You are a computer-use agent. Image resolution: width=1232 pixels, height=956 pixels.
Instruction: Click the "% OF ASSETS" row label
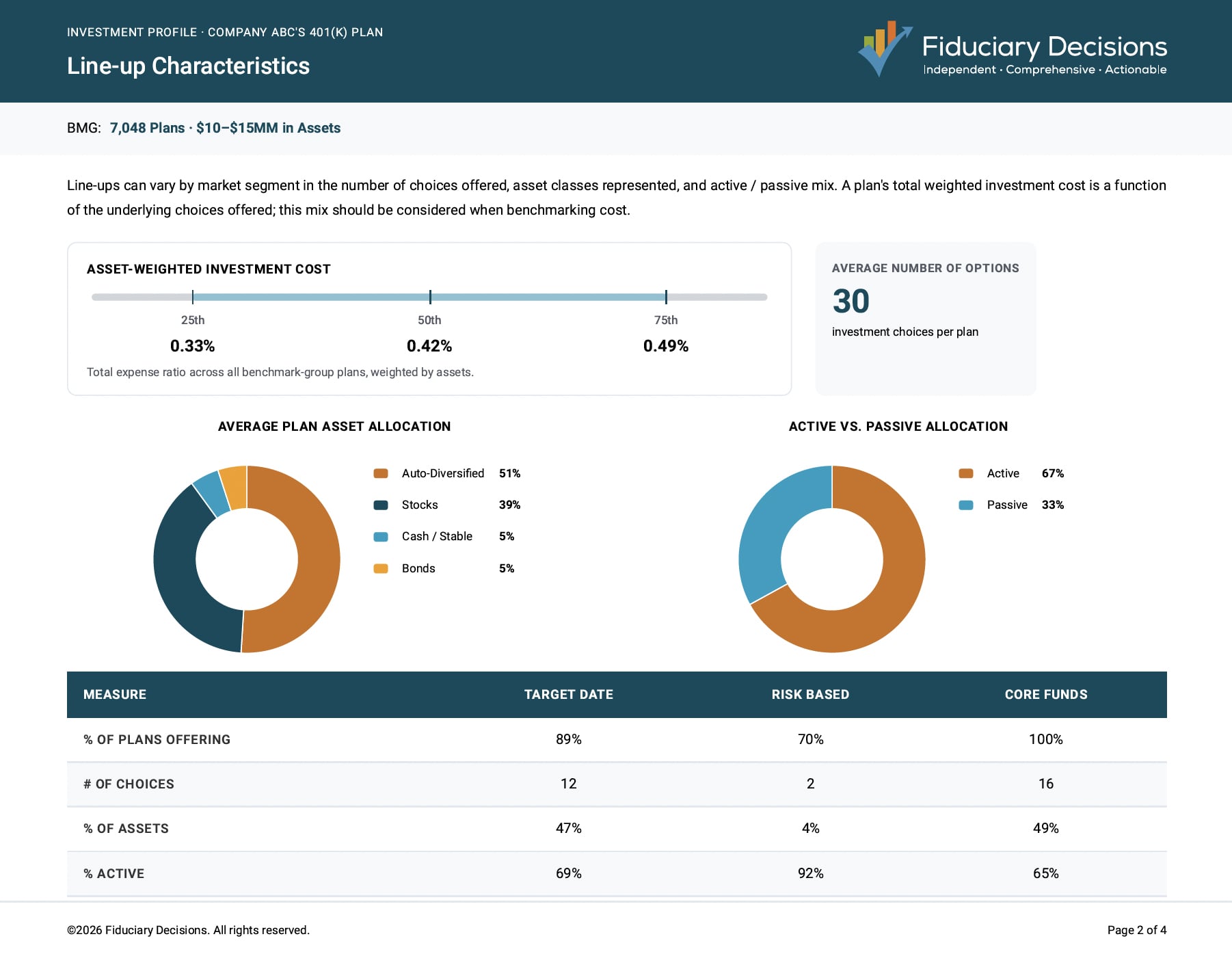pyautogui.click(x=126, y=829)
